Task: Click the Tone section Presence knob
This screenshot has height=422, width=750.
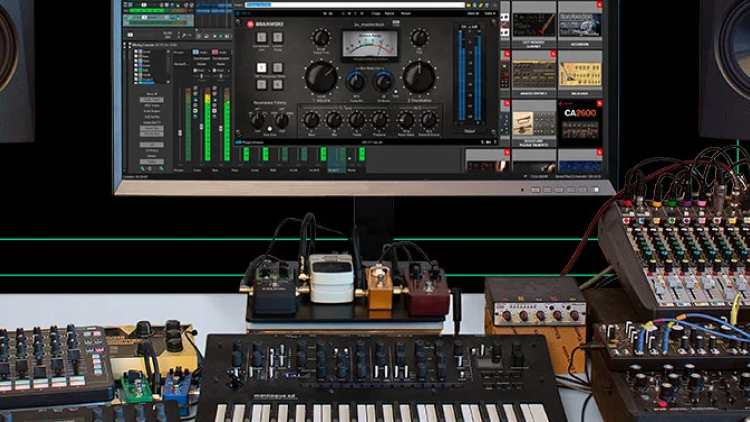Action: pyautogui.click(x=379, y=119)
